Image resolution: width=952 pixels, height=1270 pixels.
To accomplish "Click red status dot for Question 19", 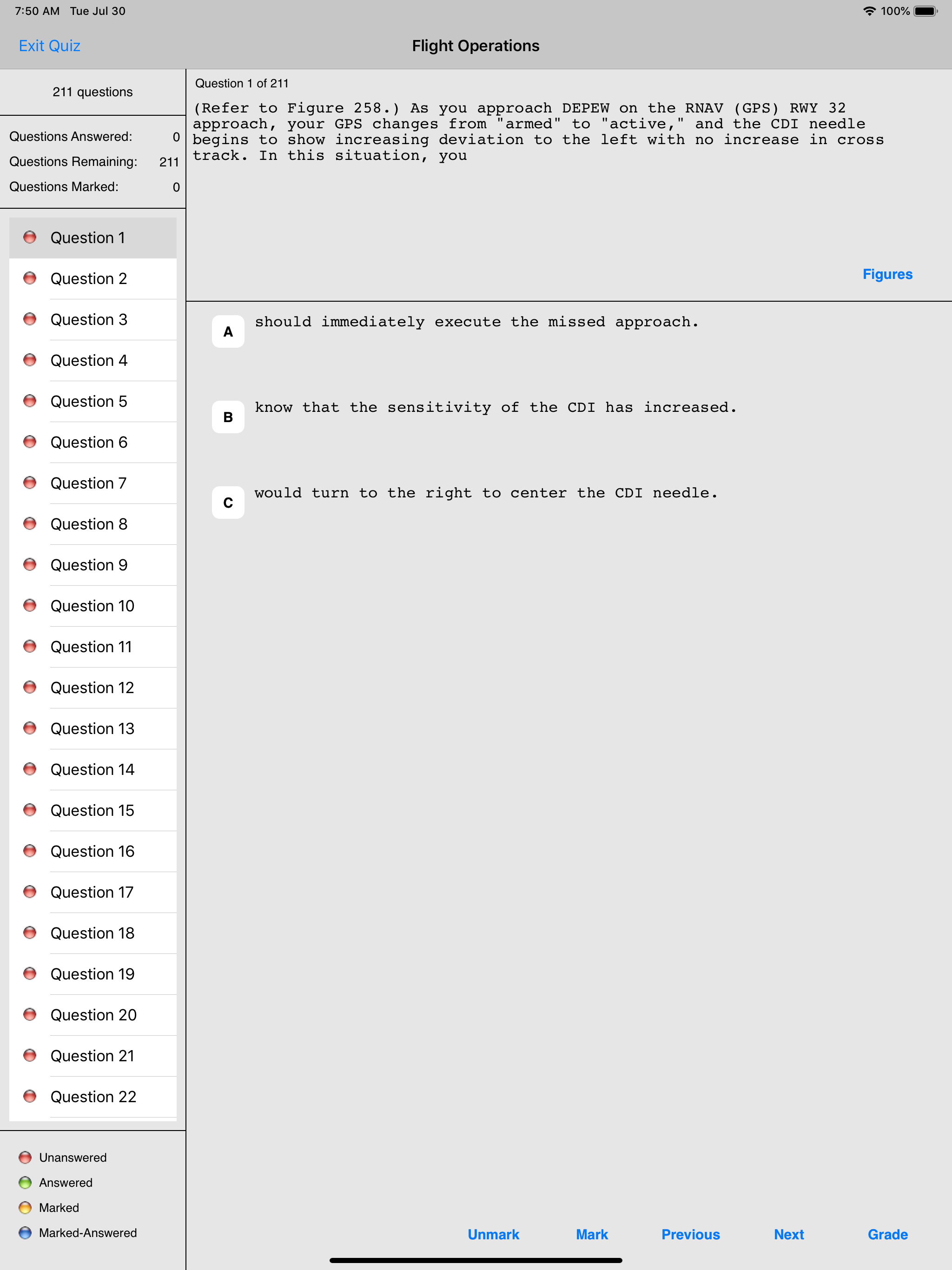I will click(x=30, y=973).
